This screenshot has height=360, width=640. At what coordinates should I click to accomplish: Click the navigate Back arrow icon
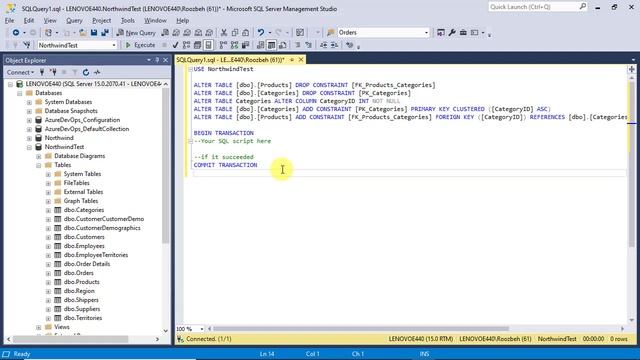16,33
